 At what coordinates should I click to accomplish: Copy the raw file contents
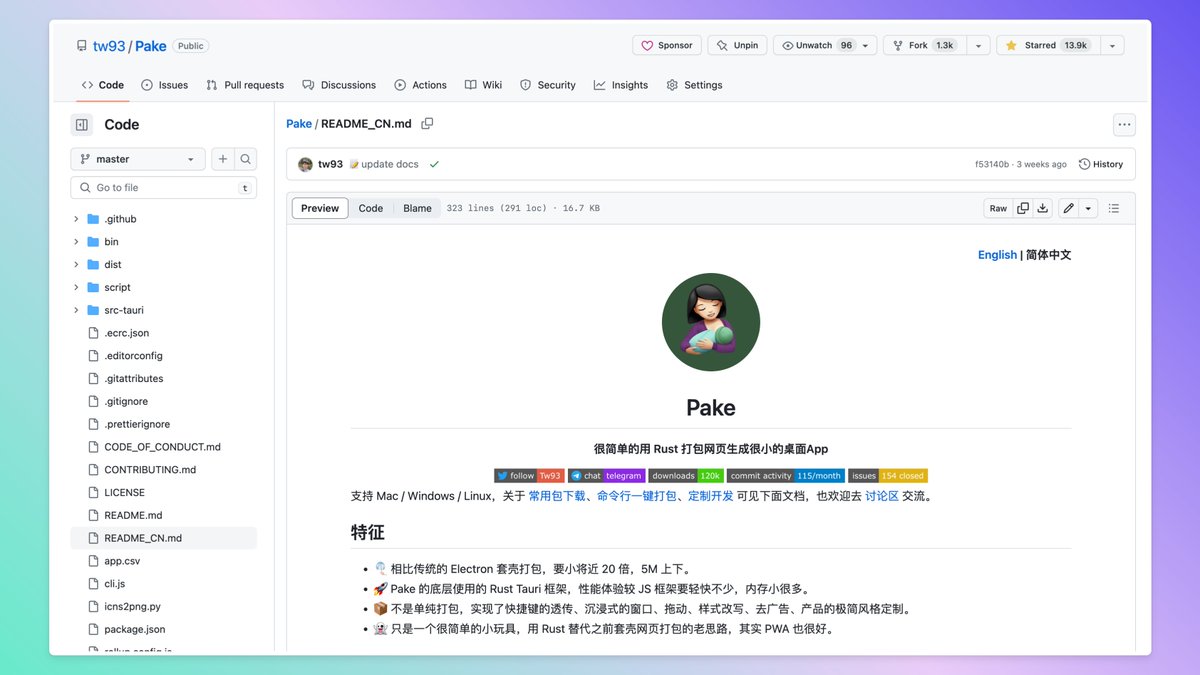coord(1022,208)
